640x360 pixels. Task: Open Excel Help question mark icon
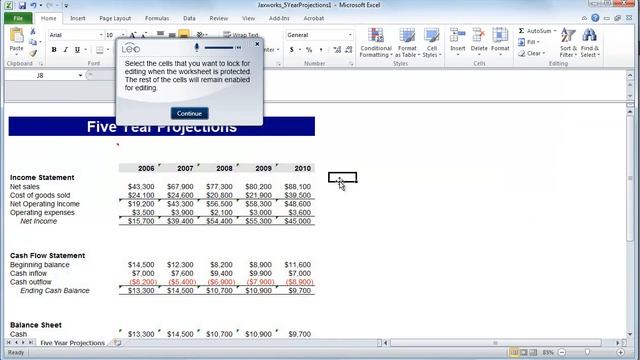point(595,18)
